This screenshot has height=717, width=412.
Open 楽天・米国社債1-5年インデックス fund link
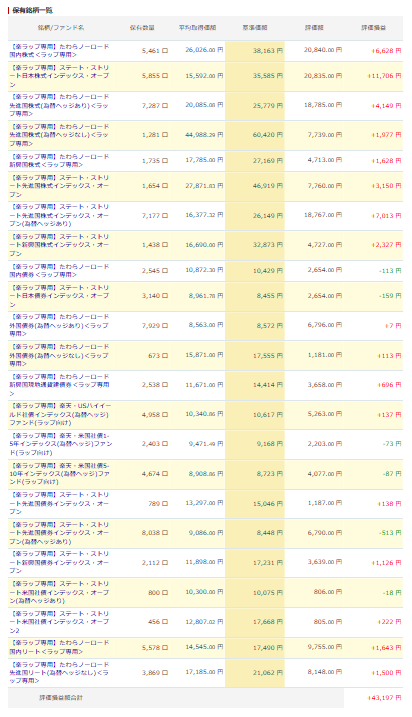pos(61,444)
